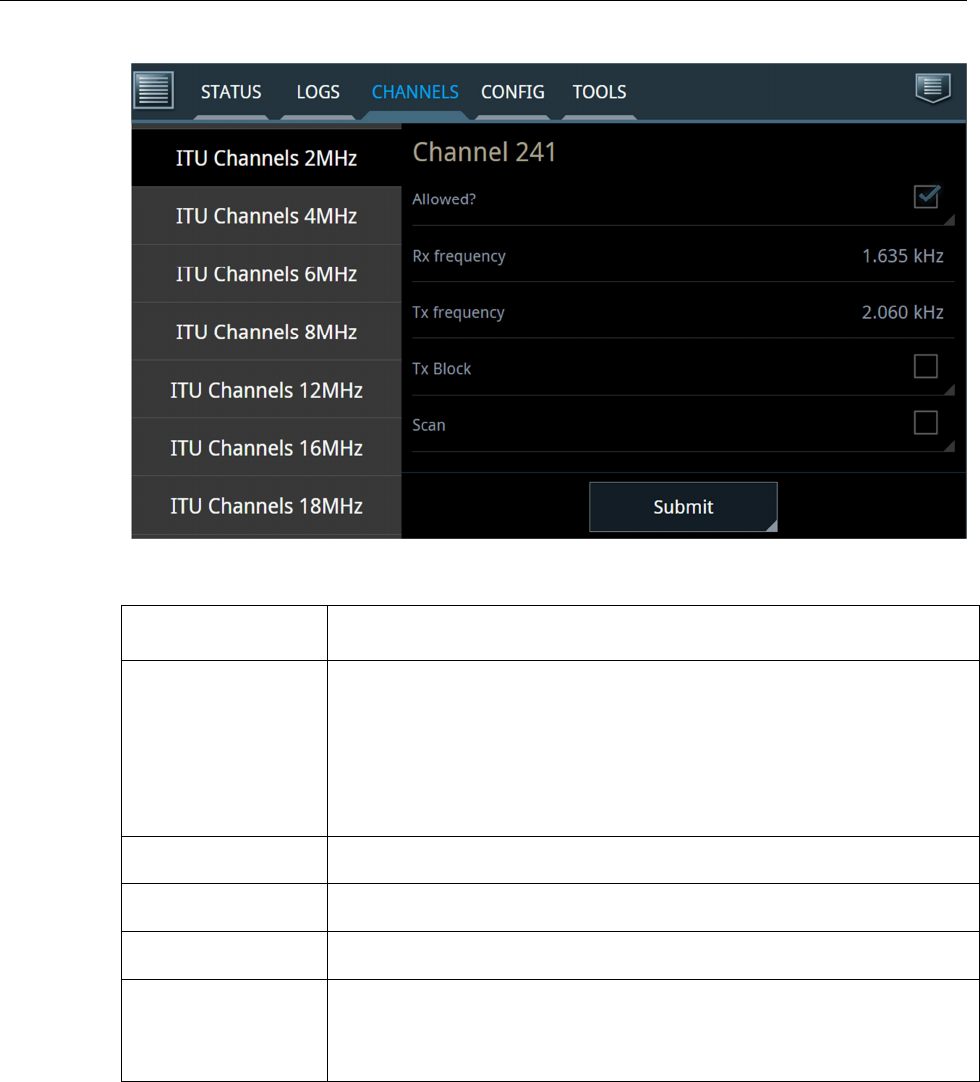This screenshot has width=980, height=1082.
Task: Edit the Tx frequency value 2.060 kHz
Action: coord(903,313)
